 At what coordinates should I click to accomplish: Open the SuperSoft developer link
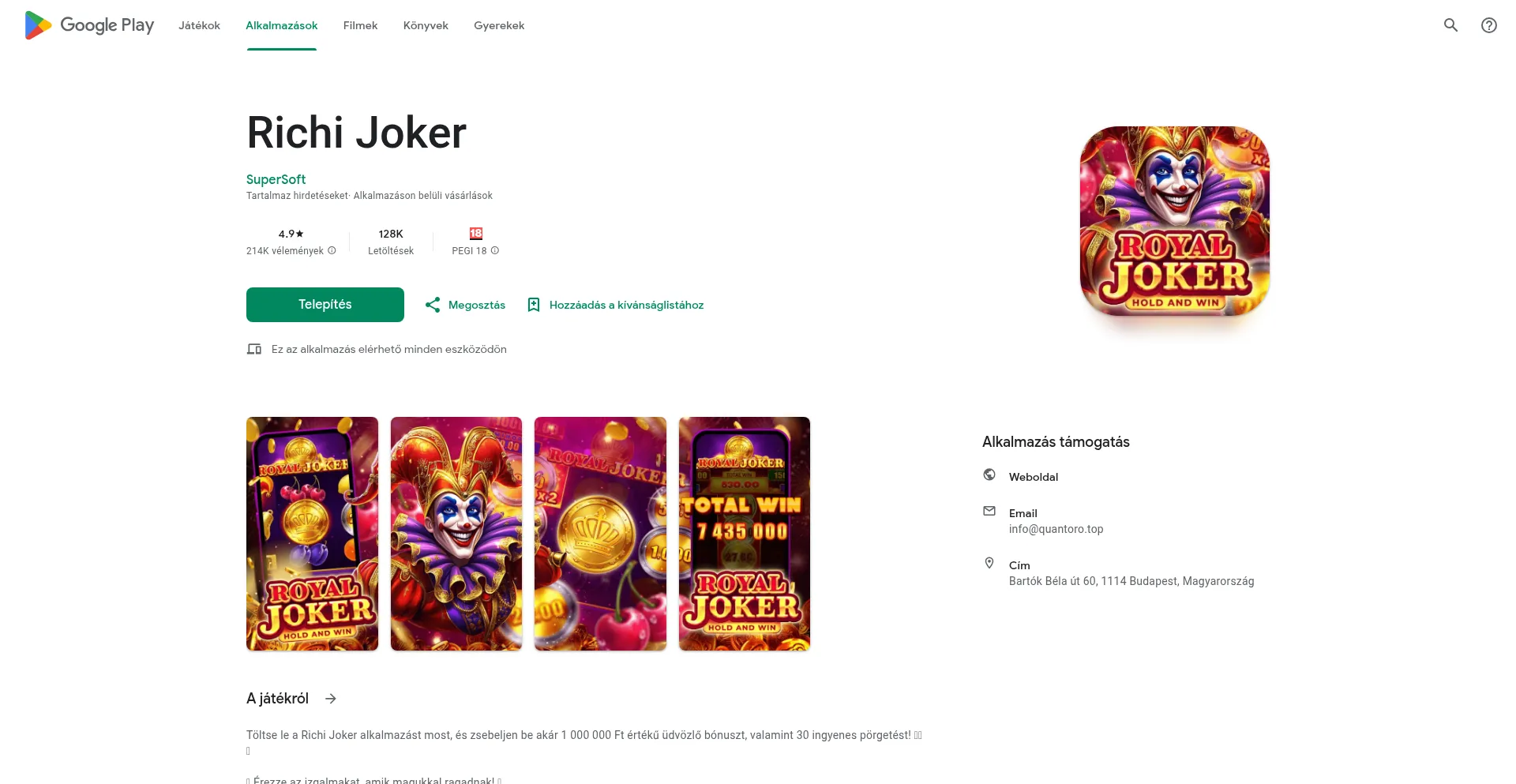click(x=276, y=179)
